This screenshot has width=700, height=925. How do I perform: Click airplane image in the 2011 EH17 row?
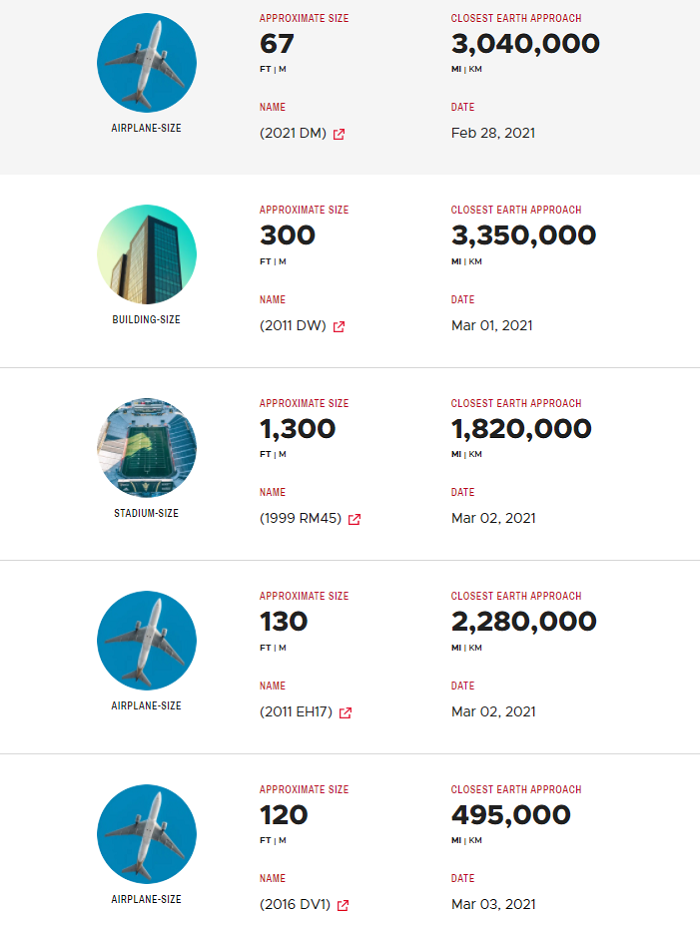click(147, 640)
